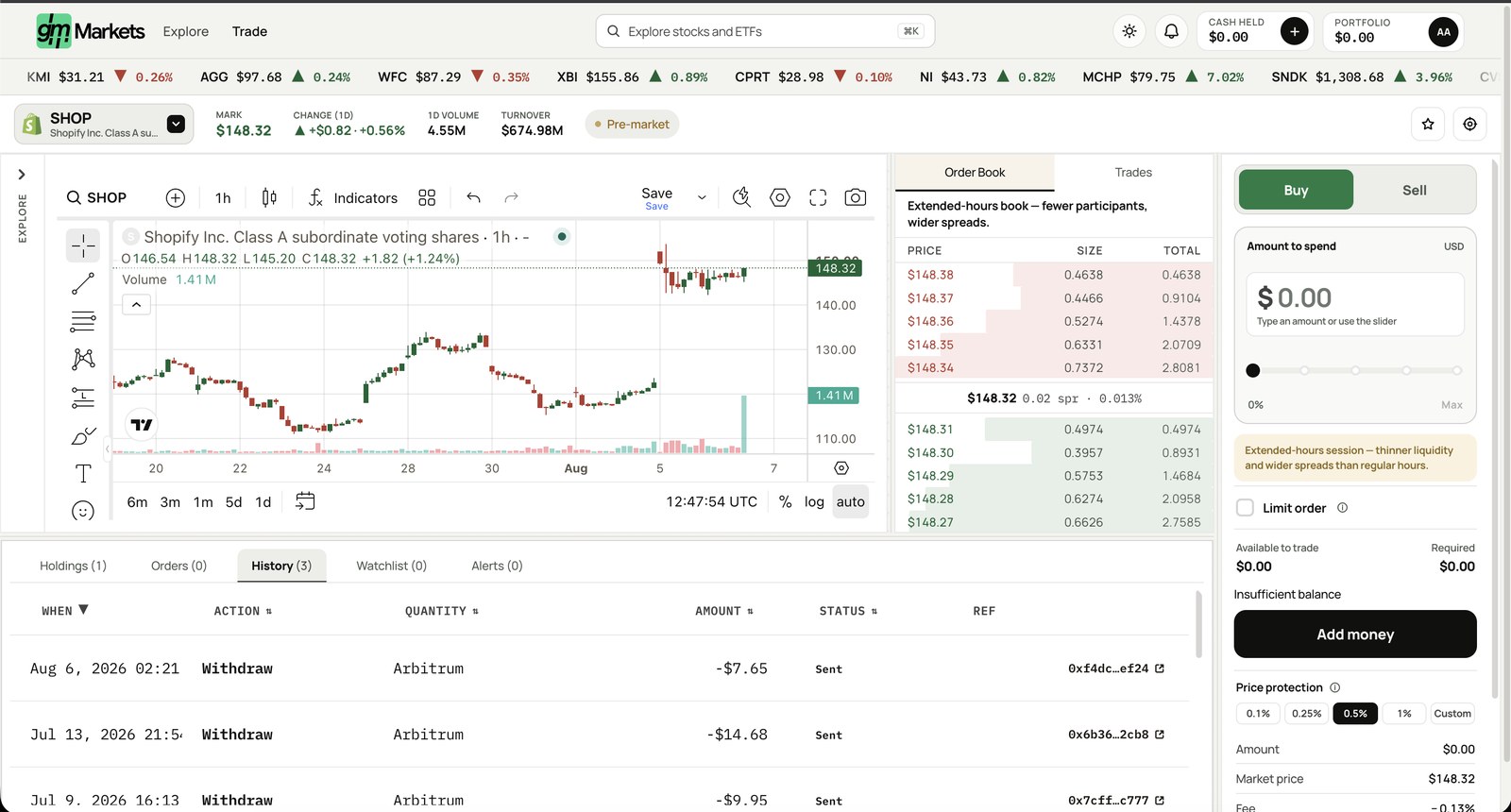
Task: Toggle log scale on chart
Action: [814, 502]
